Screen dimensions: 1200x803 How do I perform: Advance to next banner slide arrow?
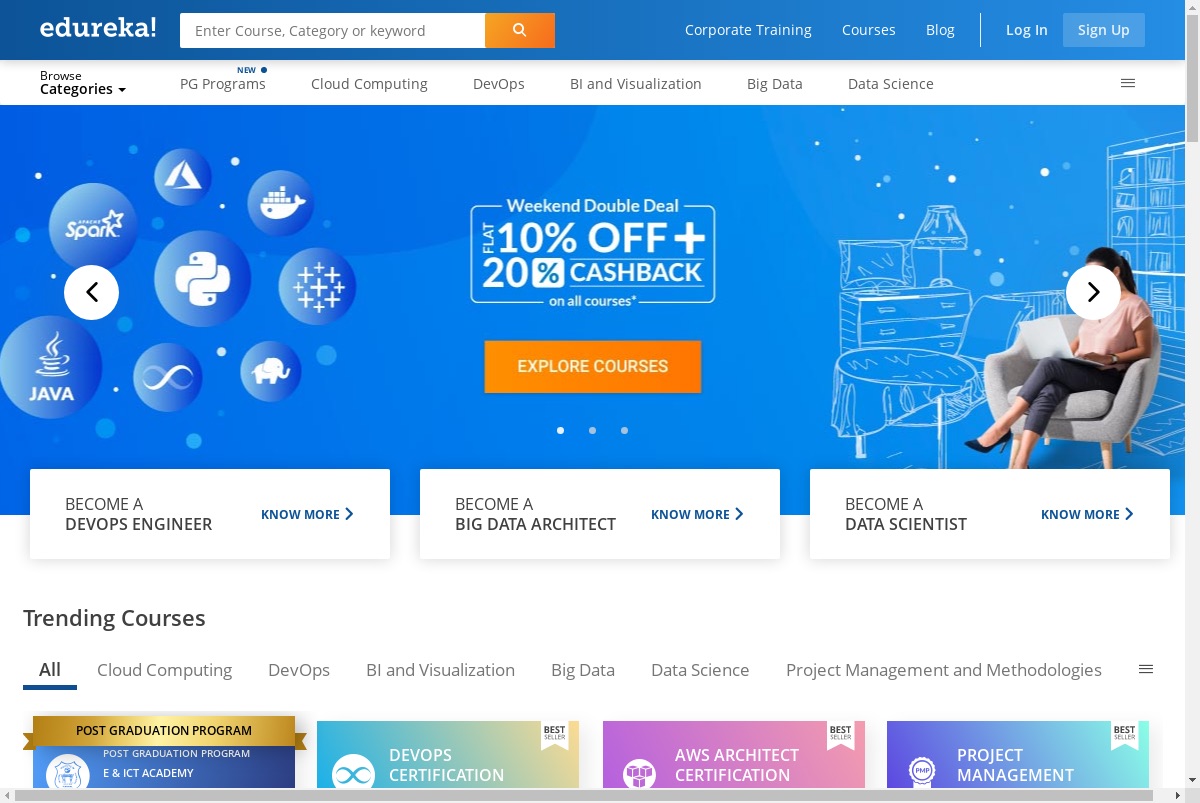1093,292
